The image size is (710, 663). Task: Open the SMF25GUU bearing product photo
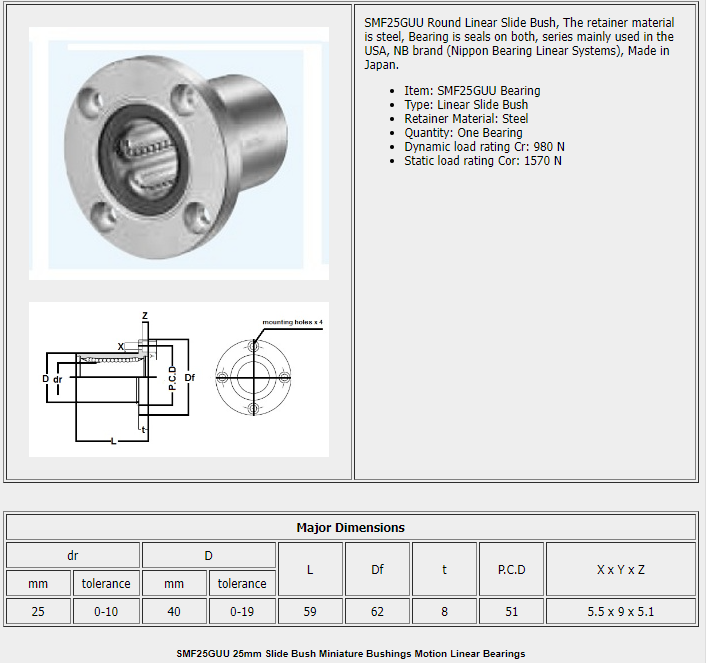click(179, 154)
